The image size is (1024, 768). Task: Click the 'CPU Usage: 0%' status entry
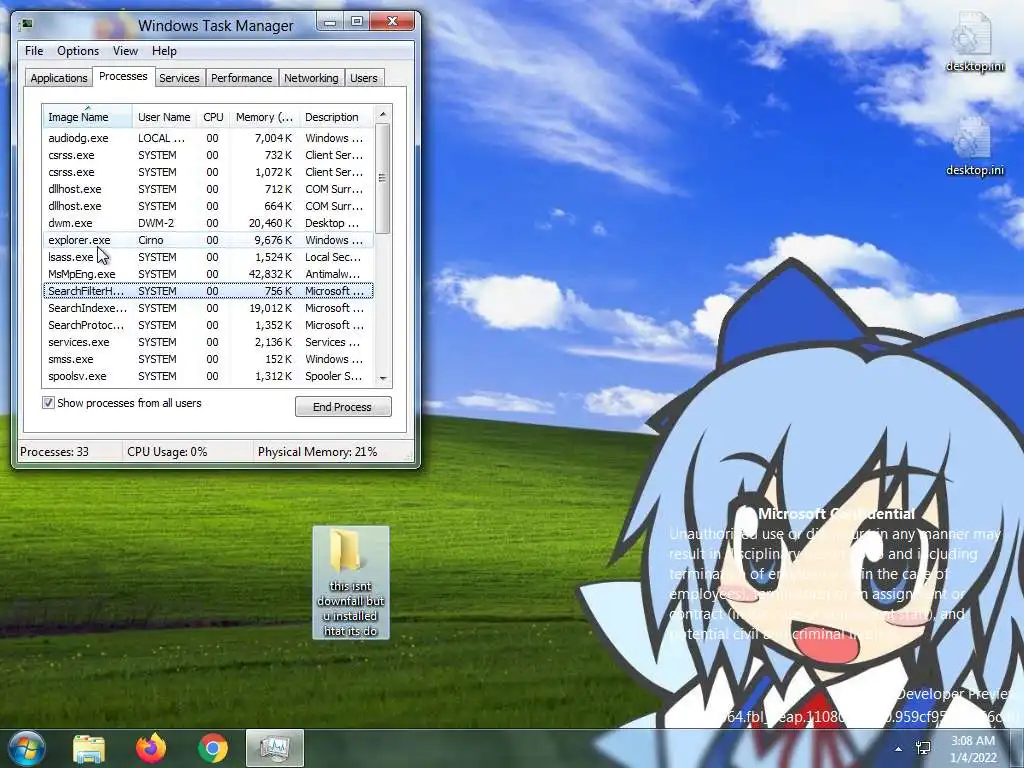[x=167, y=451]
